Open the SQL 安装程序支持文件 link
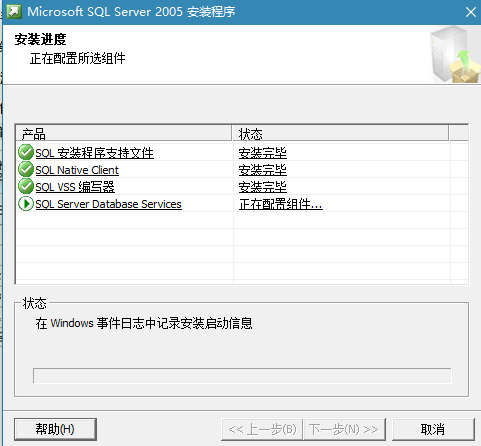Screen dimensions: 481x446 point(95,153)
